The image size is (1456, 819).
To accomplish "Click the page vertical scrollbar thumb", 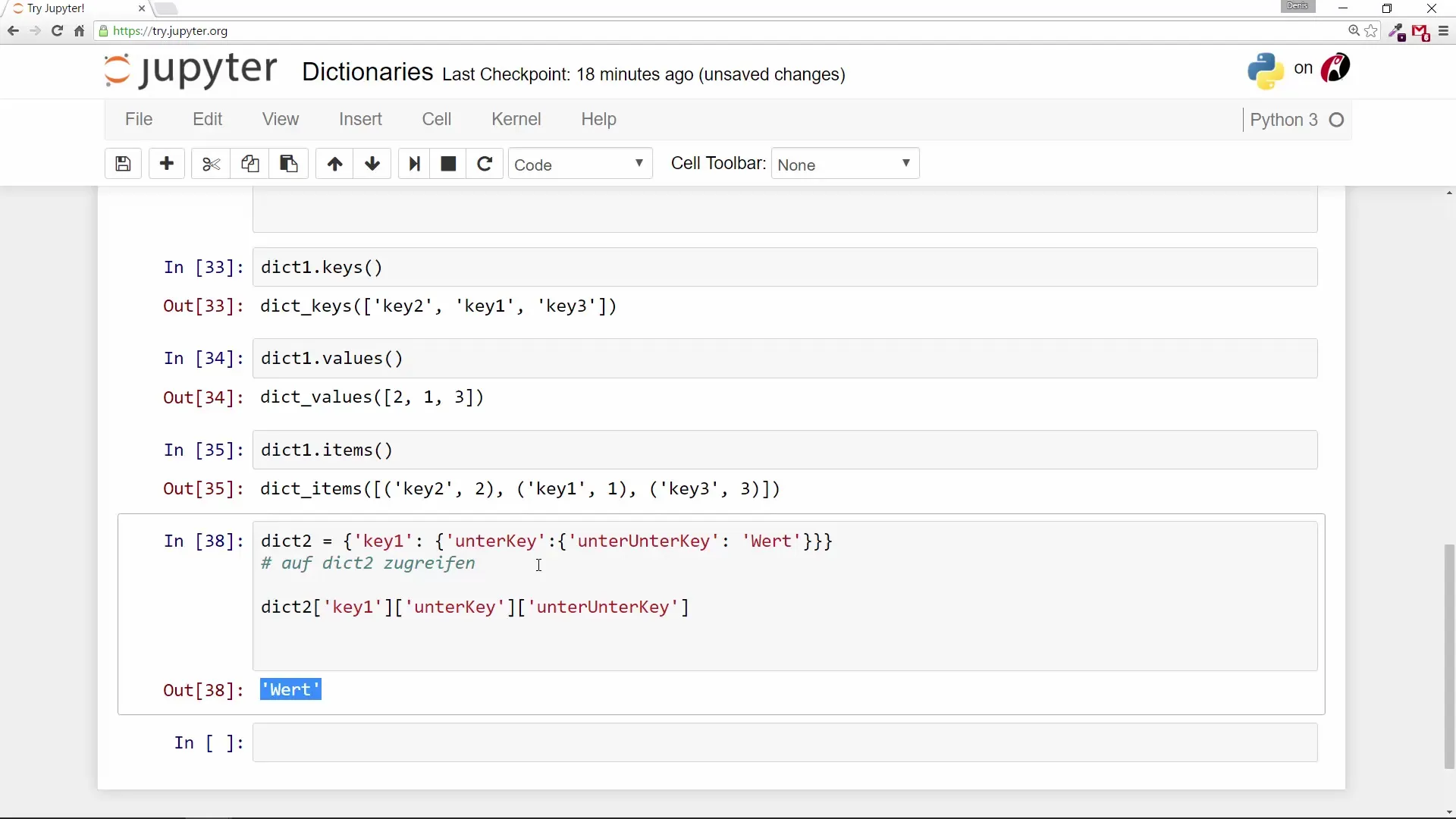I will click(x=1449, y=657).
